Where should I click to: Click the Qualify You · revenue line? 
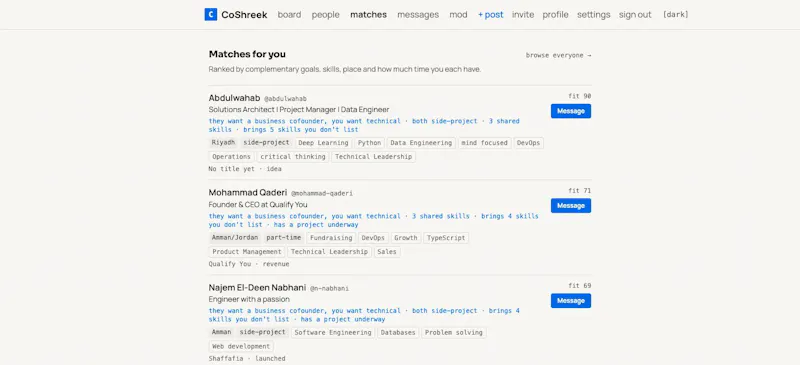tap(249, 264)
